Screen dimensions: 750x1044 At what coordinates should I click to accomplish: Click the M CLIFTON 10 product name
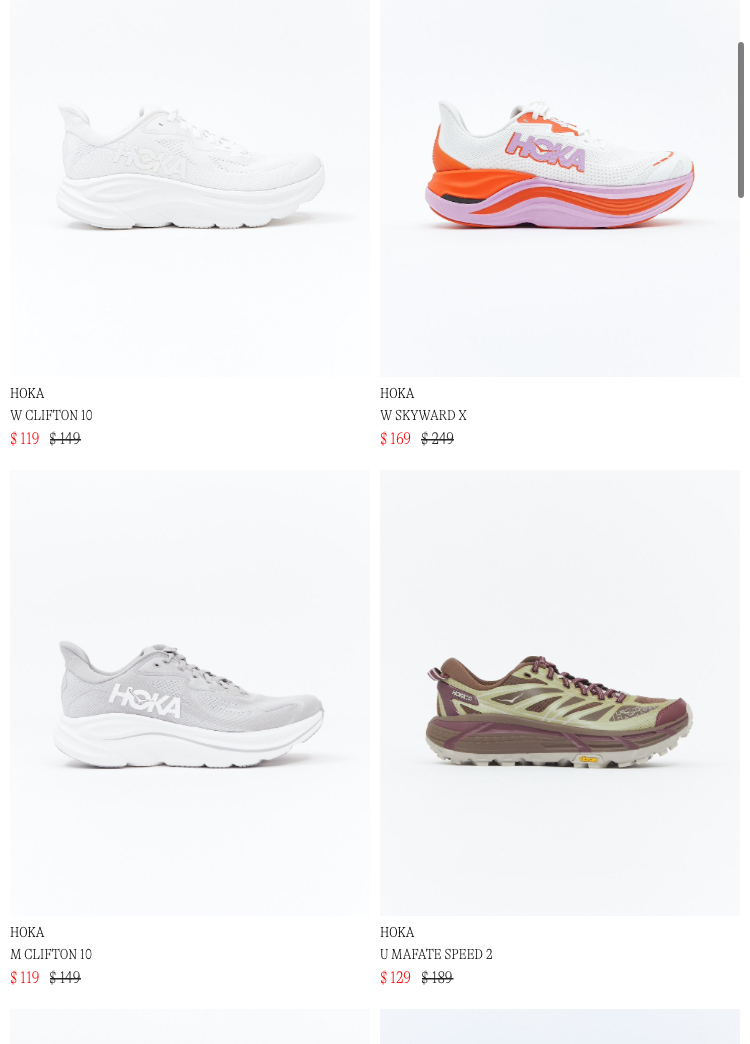pyautogui.click(x=51, y=954)
